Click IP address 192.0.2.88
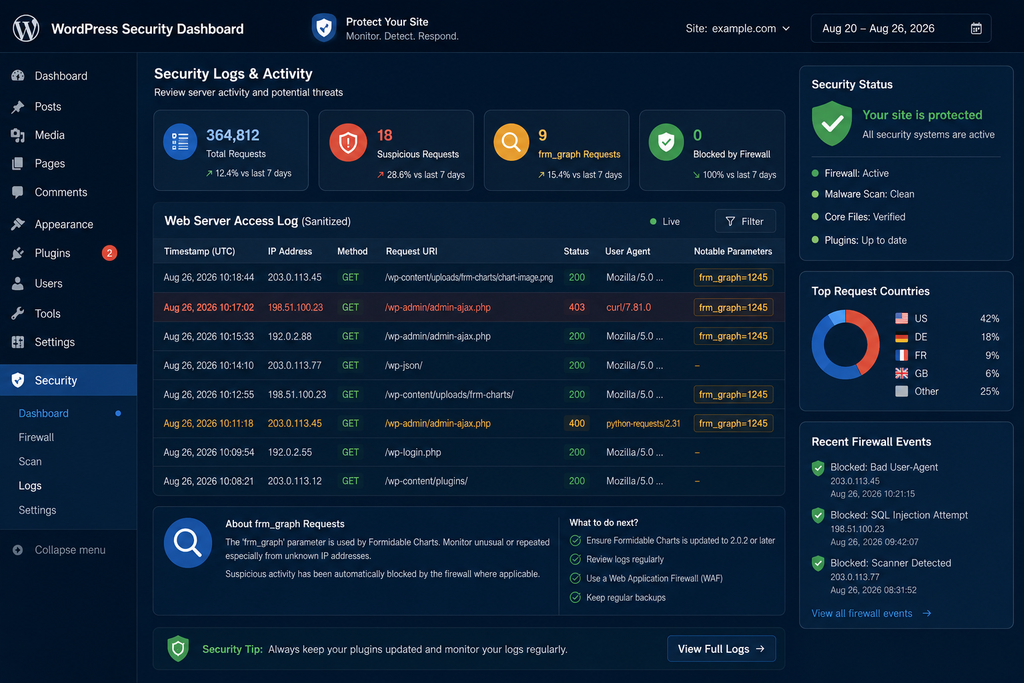This screenshot has width=1024, height=683. coord(289,336)
